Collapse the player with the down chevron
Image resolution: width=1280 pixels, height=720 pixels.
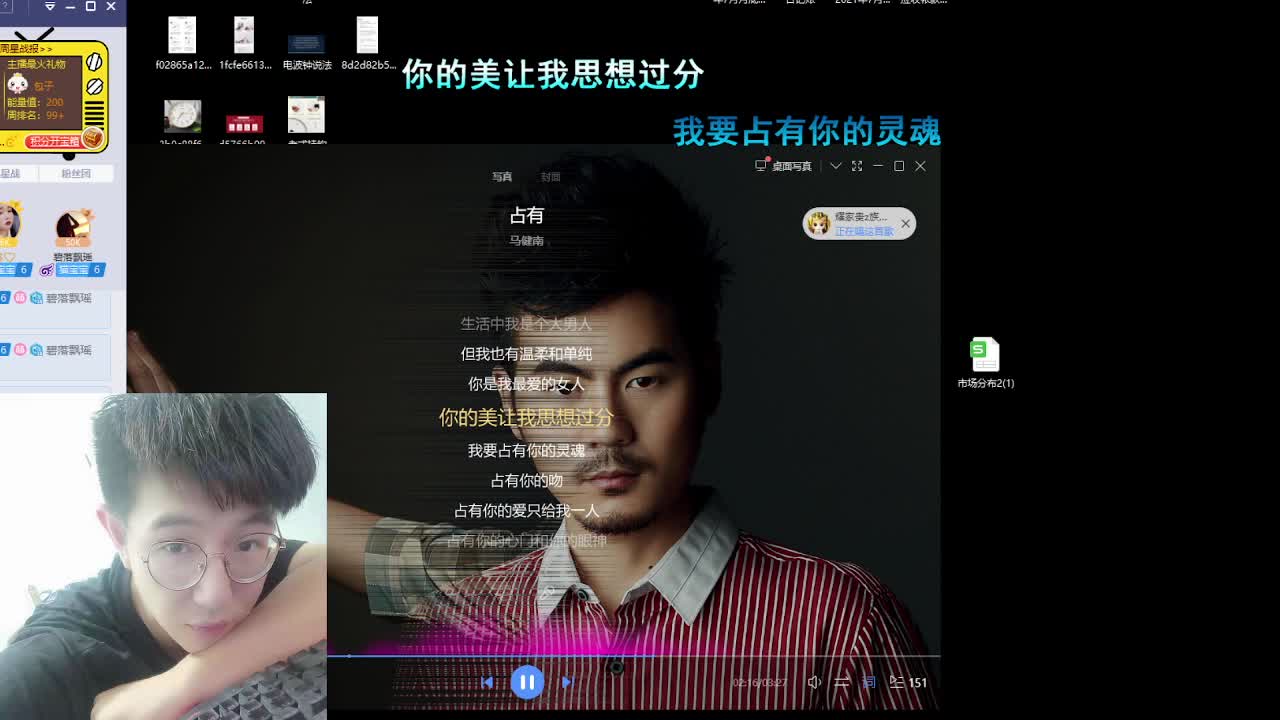(836, 166)
